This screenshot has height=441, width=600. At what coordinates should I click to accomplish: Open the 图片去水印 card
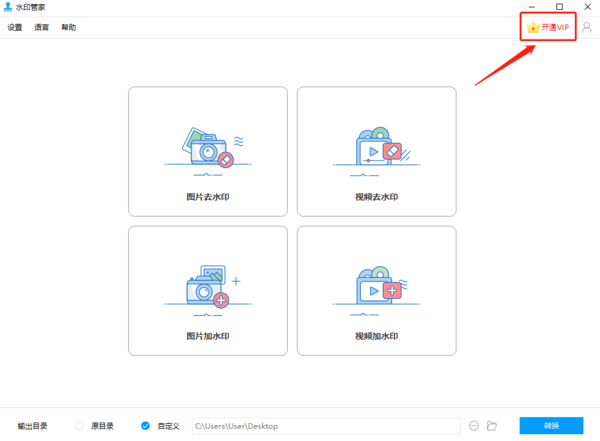208,151
